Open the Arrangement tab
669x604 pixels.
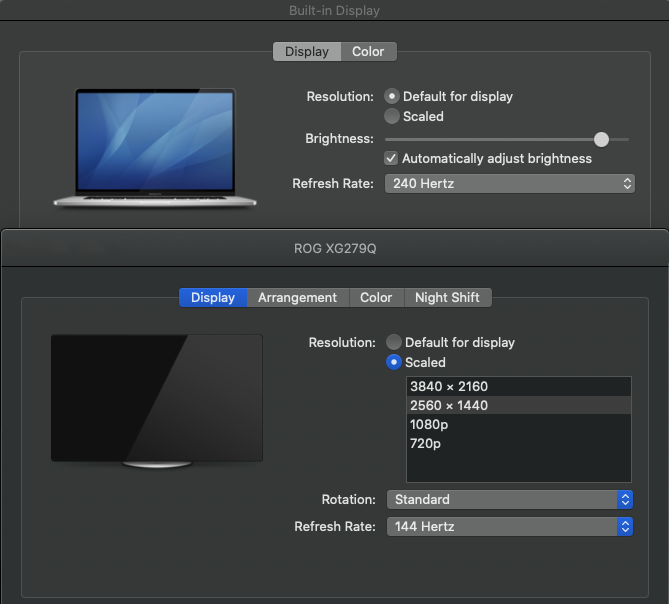(297, 297)
